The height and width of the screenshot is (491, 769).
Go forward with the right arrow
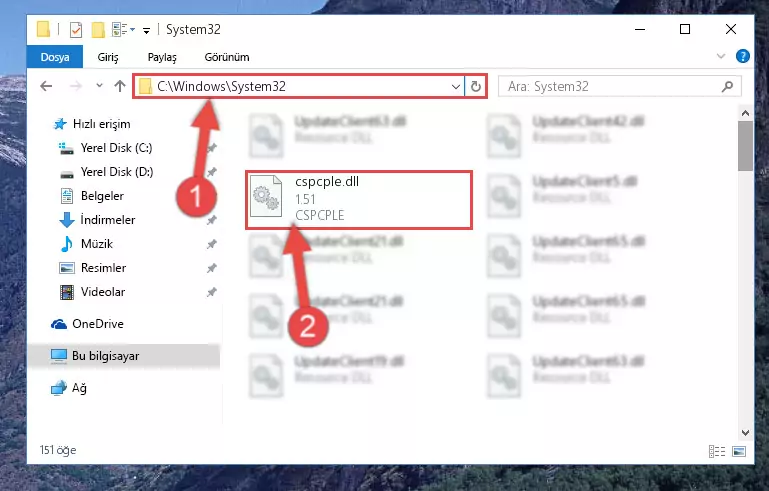coord(76,86)
